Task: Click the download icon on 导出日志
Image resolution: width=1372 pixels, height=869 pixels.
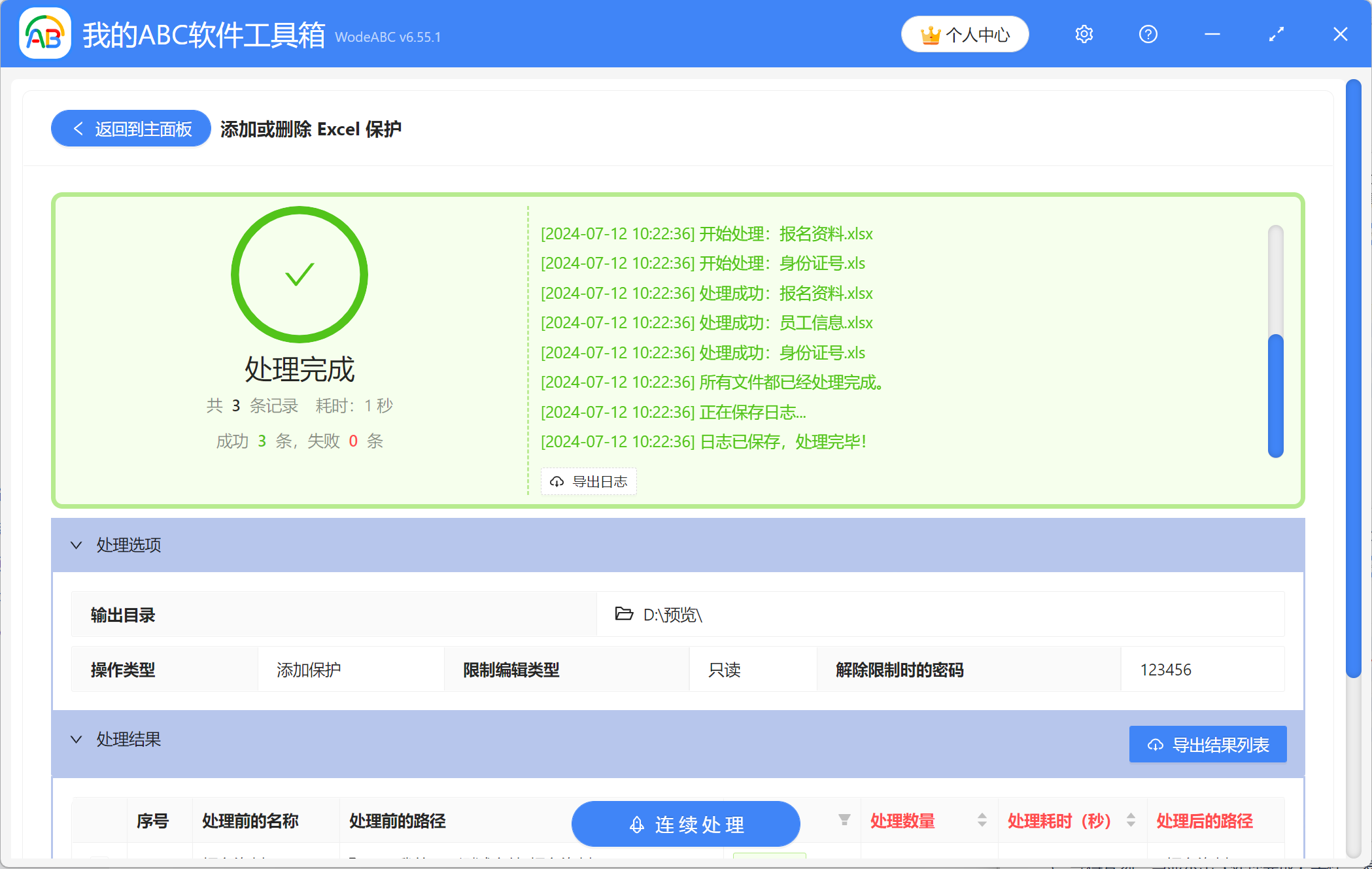Action: click(557, 481)
